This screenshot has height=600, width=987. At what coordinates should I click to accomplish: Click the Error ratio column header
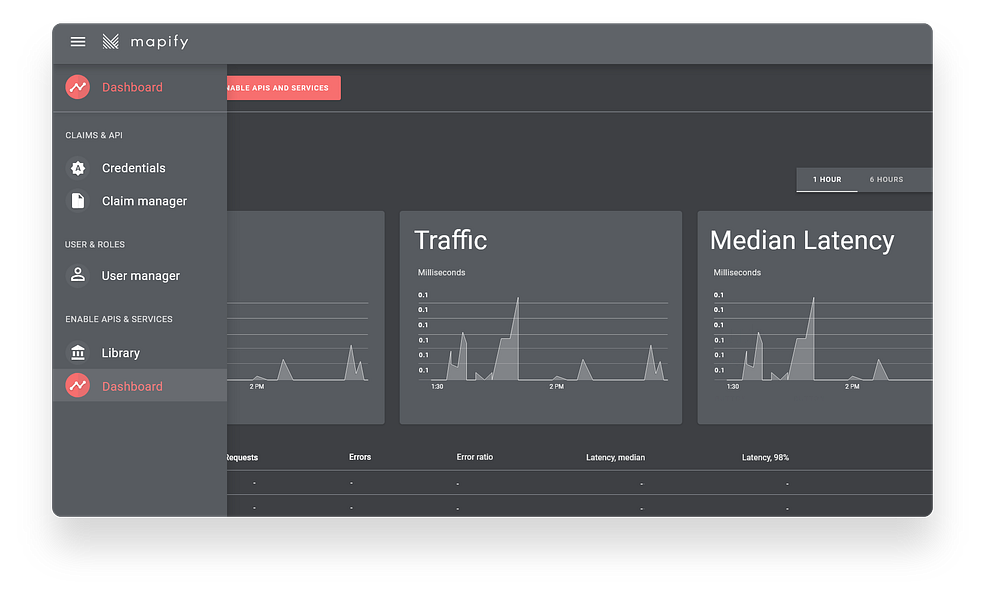(x=475, y=457)
